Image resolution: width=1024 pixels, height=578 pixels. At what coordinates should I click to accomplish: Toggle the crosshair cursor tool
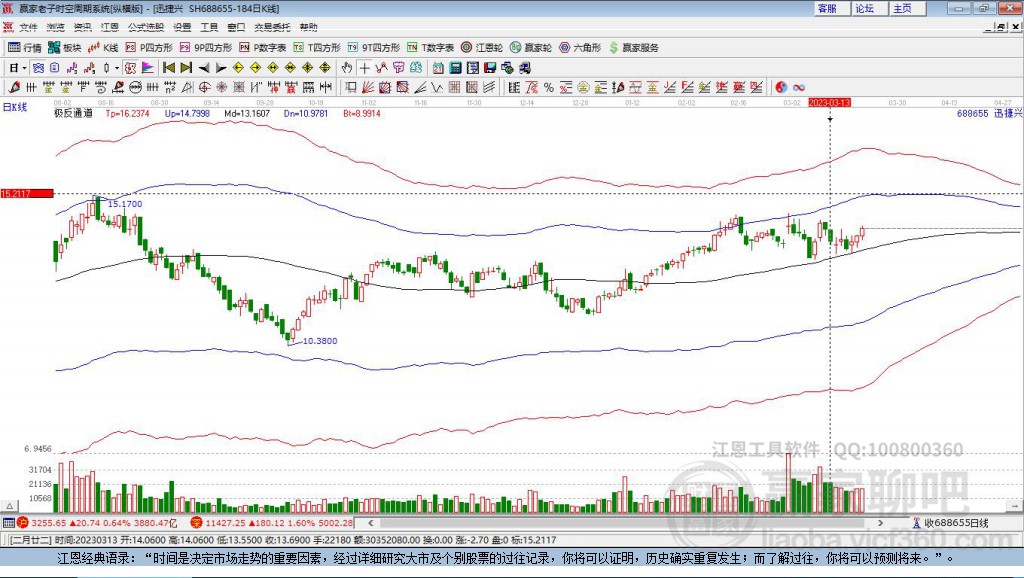(x=364, y=68)
